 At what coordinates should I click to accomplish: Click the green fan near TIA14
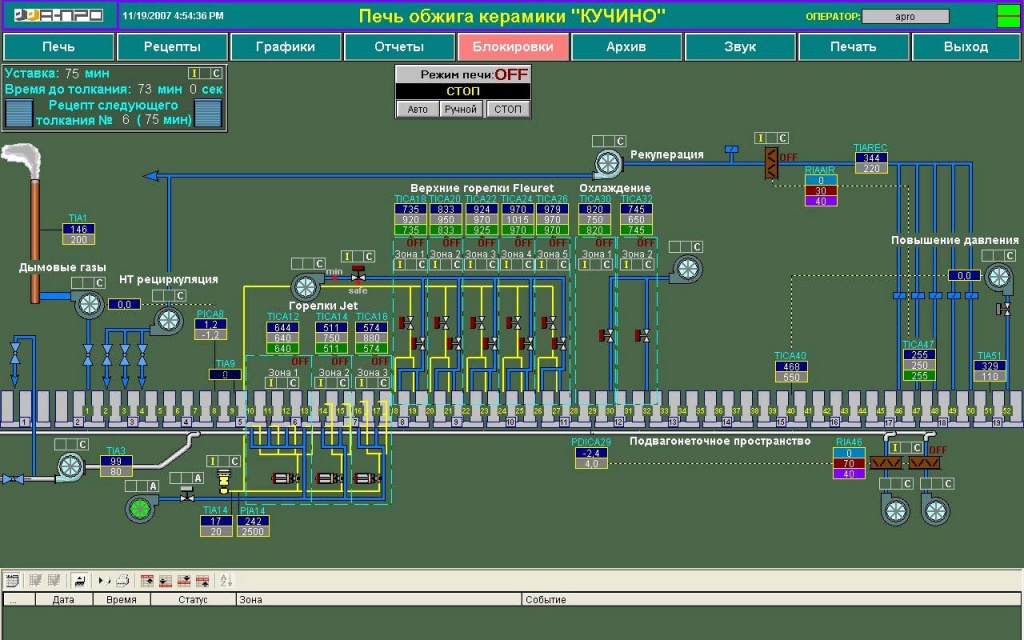pos(139,509)
